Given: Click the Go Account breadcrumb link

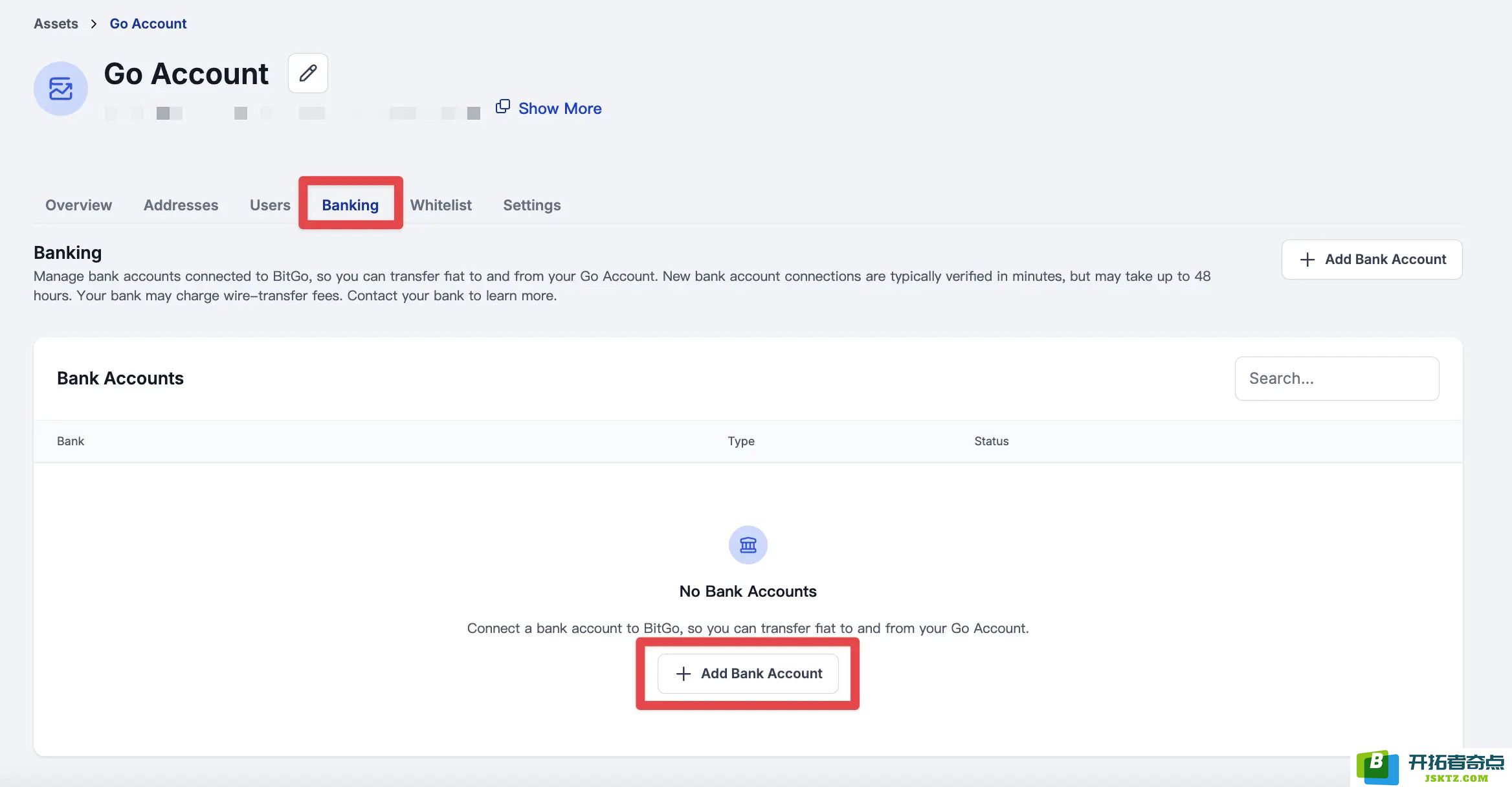Looking at the screenshot, I should pyautogui.click(x=148, y=24).
